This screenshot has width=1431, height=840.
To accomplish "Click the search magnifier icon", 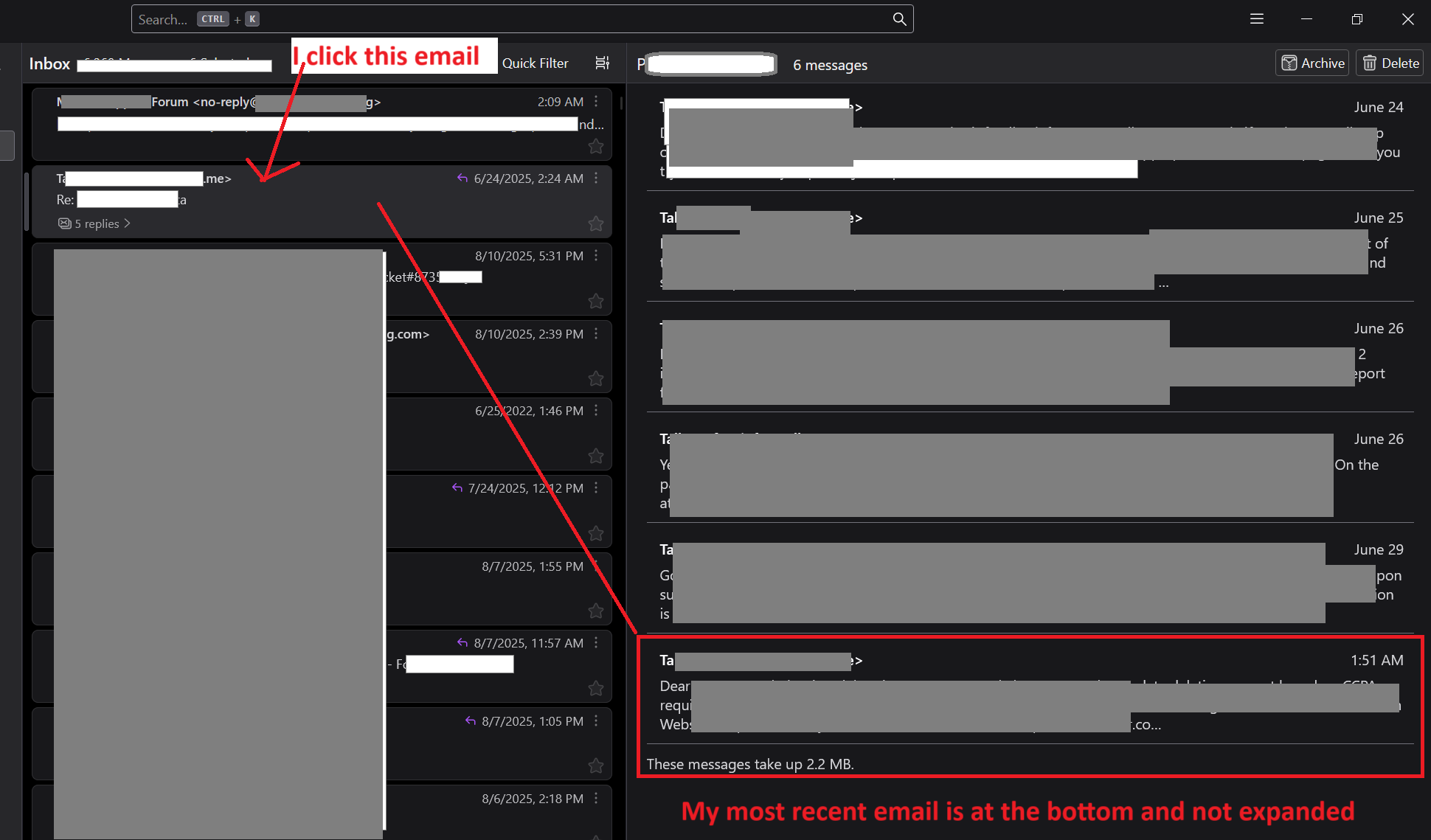I will coord(899,19).
